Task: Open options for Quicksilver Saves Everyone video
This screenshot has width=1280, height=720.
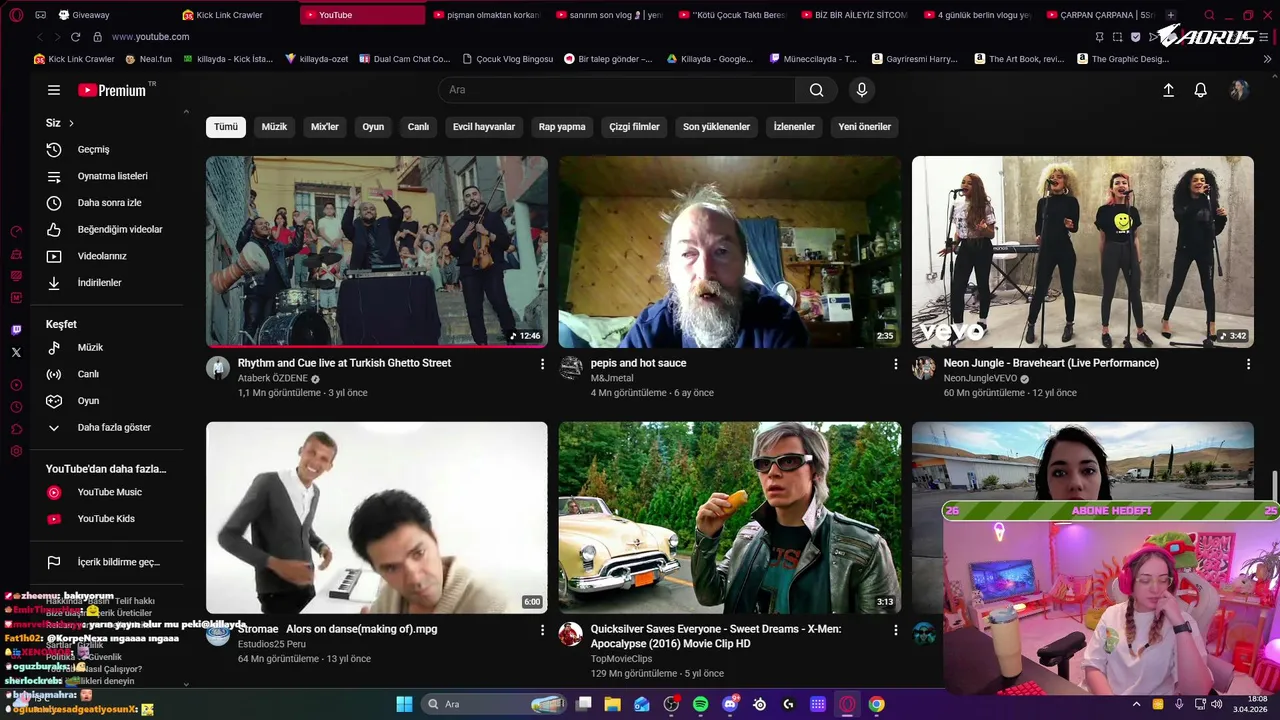Action: (896, 630)
